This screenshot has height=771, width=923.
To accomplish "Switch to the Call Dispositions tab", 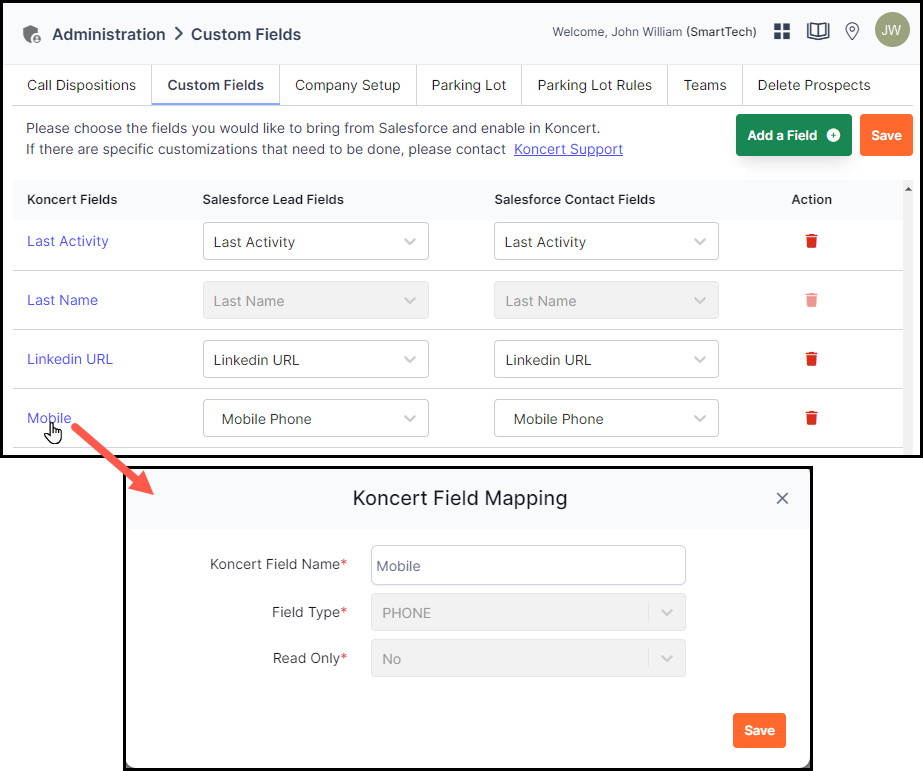I will tap(81, 85).
